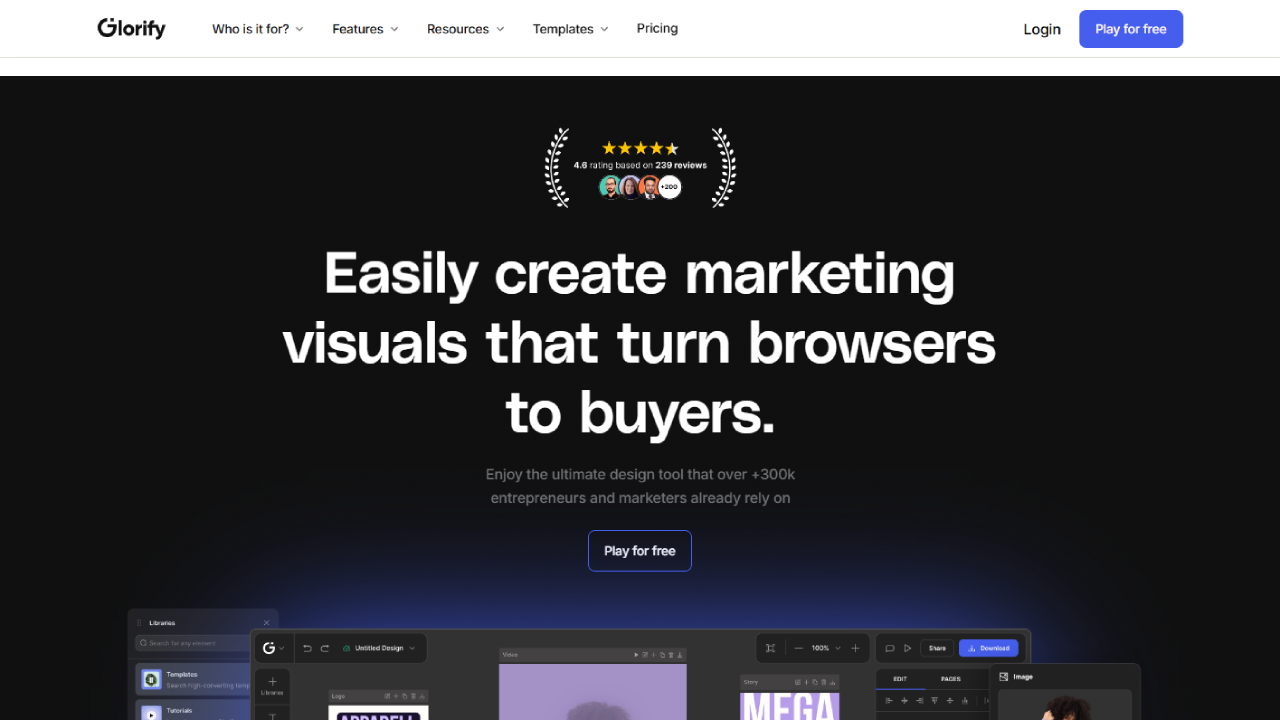Click the zoom out minus icon

tap(798, 648)
